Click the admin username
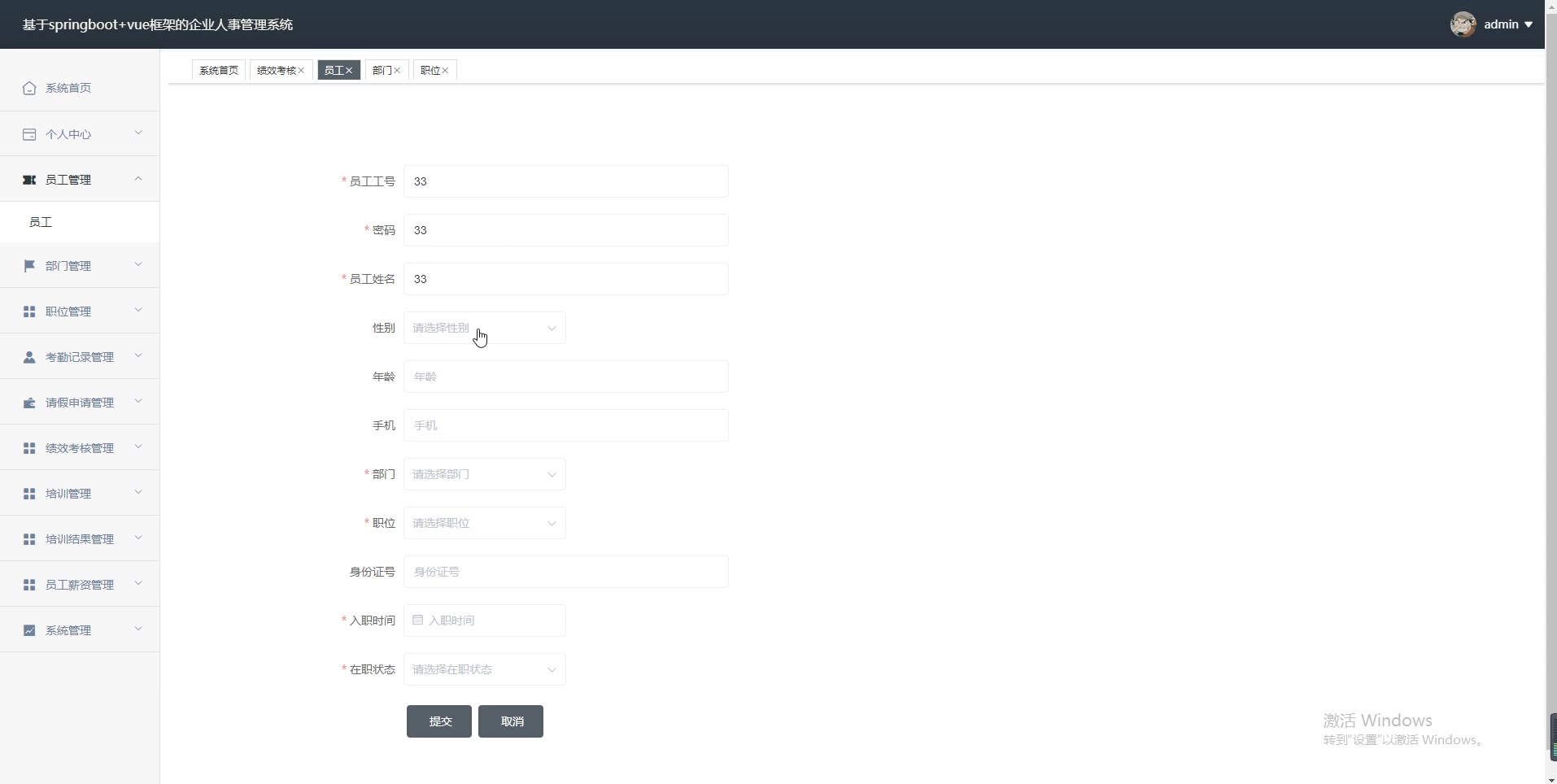The width and height of the screenshot is (1557, 784). tap(1501, 24)
